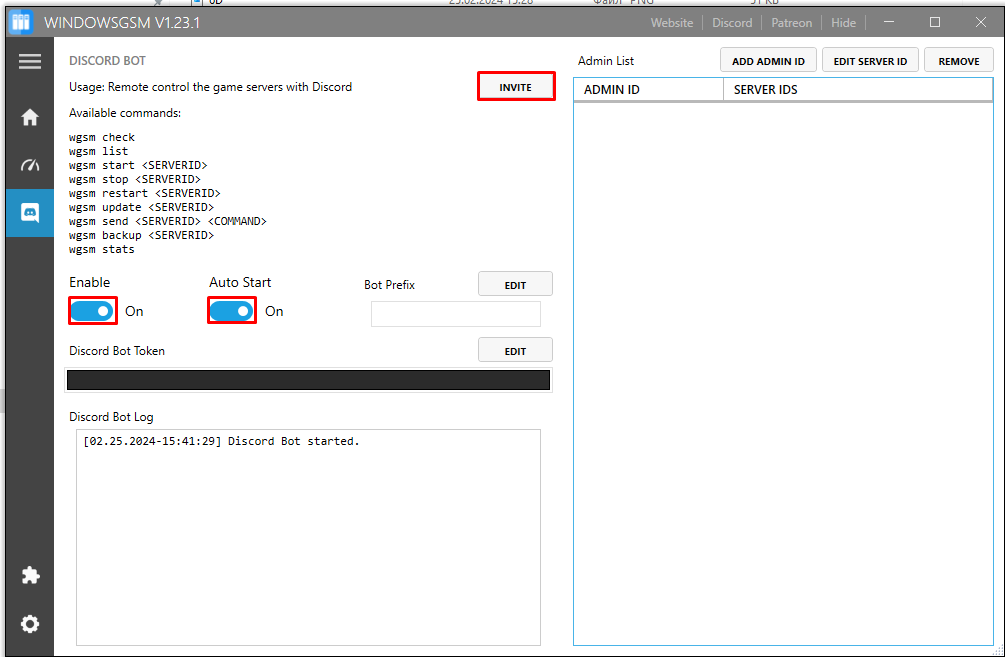Open the Patreon link in title bar
This screenshot has height=657, width=1005.
792,23
